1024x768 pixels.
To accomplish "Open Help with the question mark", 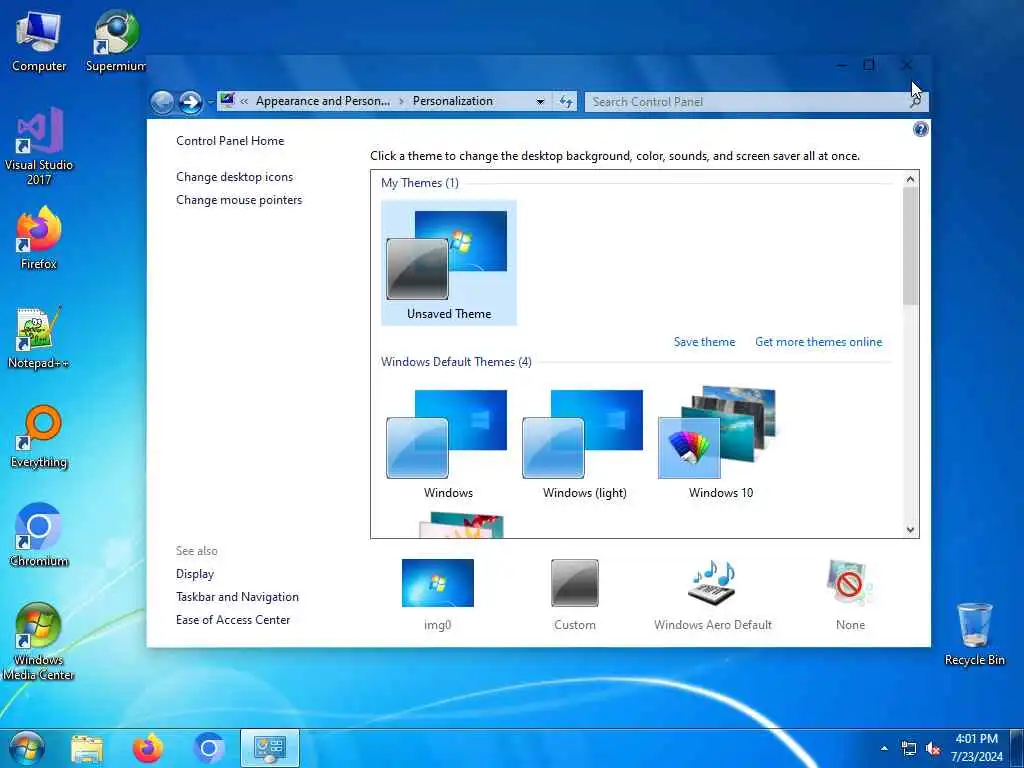I will 920,129.
